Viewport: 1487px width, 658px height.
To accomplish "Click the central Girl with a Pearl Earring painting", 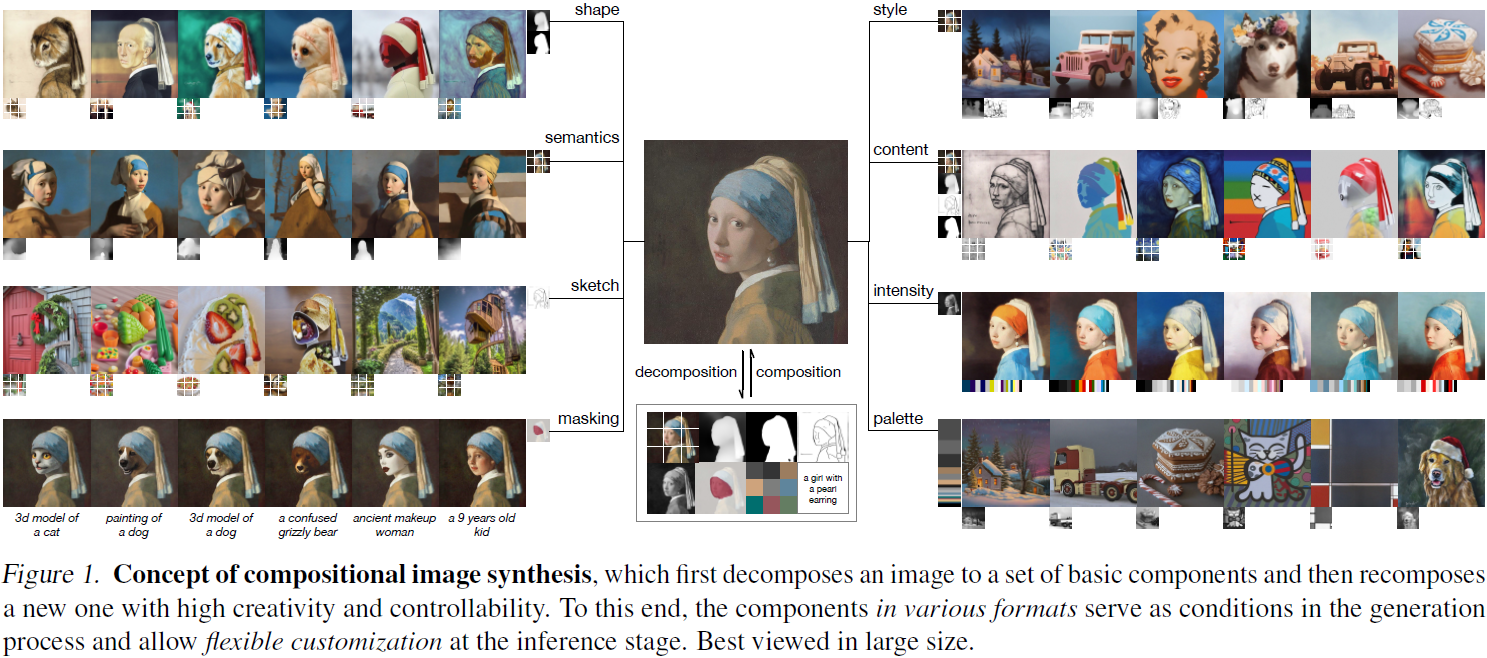I will (745, 241).
